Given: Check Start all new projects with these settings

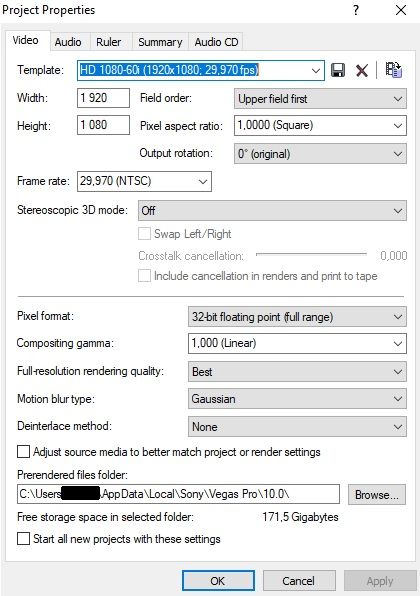Looking at the screenshot, I should (24, 539).
